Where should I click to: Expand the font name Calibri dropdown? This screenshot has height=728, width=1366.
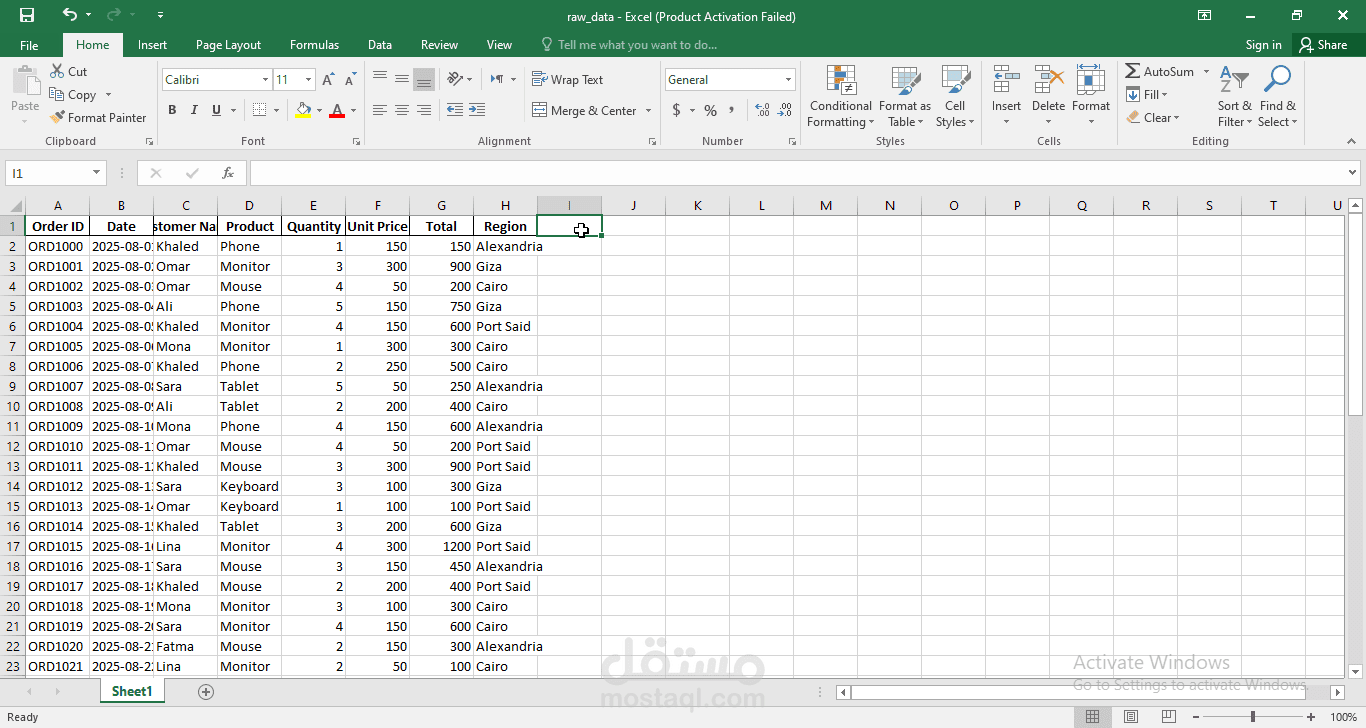click(x=265, y=80)
